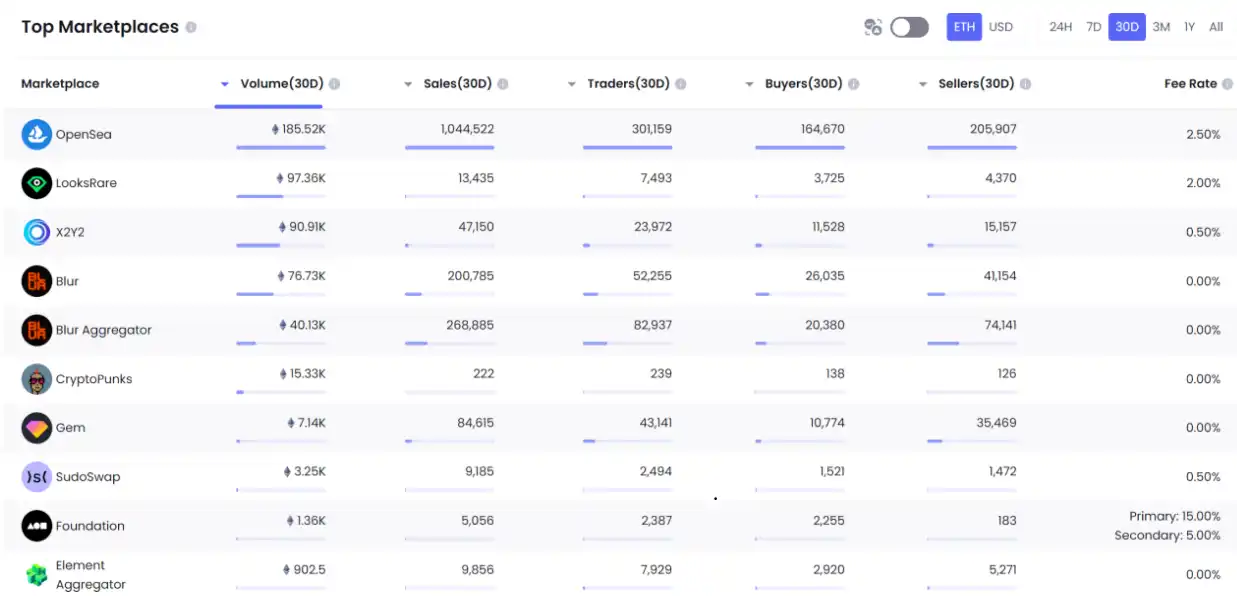Click the Gem marketplace logo
Image resolution: width=1237 pixels, height=596 pixels.
(37, 428)
